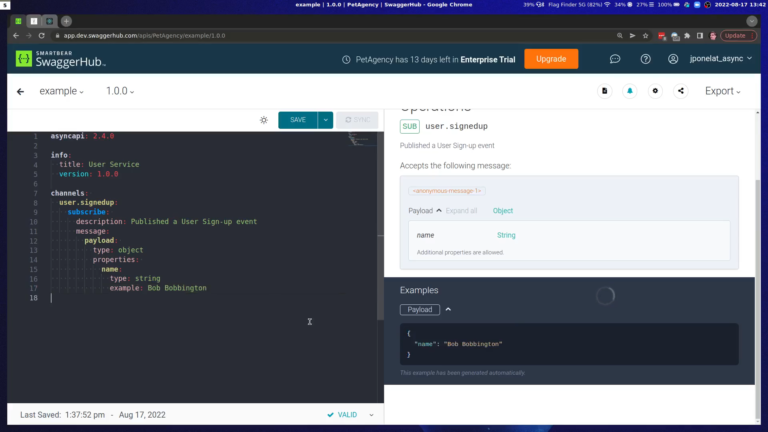The width and height of the screenshot is (768, 432).
Task: Click the editor minimap thumbnail
Action: point(361,140)
